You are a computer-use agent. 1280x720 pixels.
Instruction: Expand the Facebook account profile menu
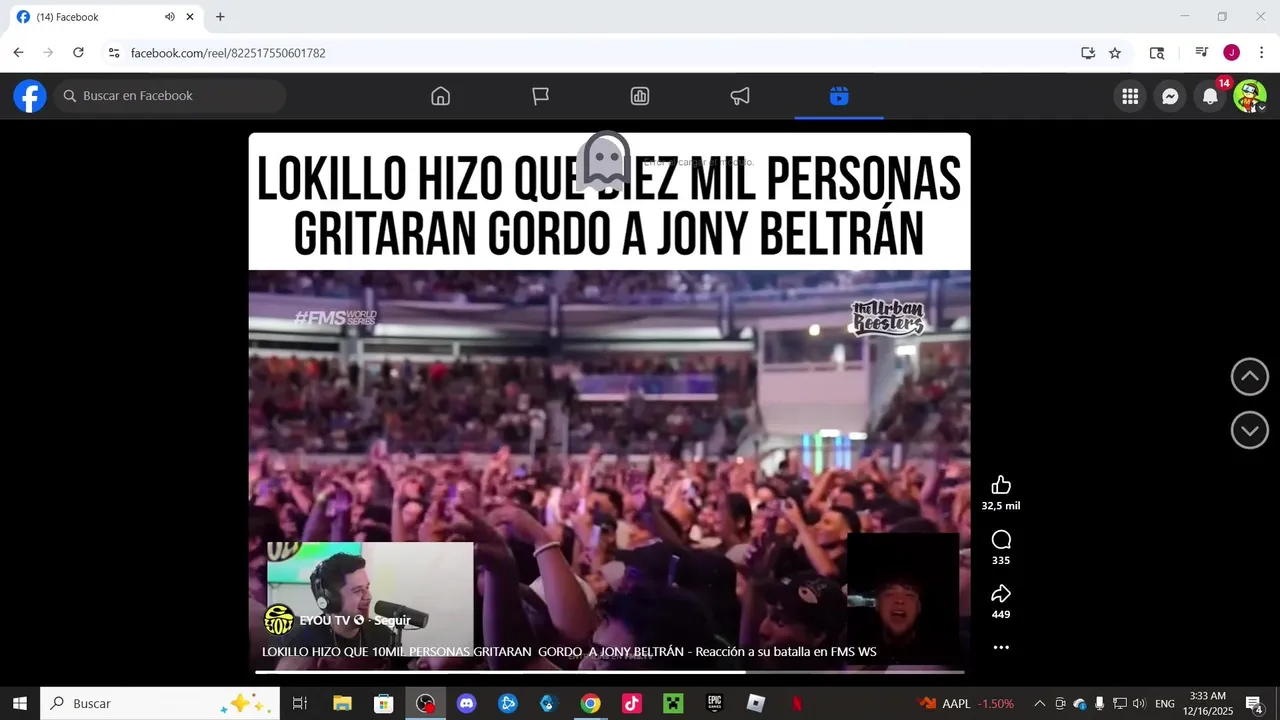point(1250,96)
